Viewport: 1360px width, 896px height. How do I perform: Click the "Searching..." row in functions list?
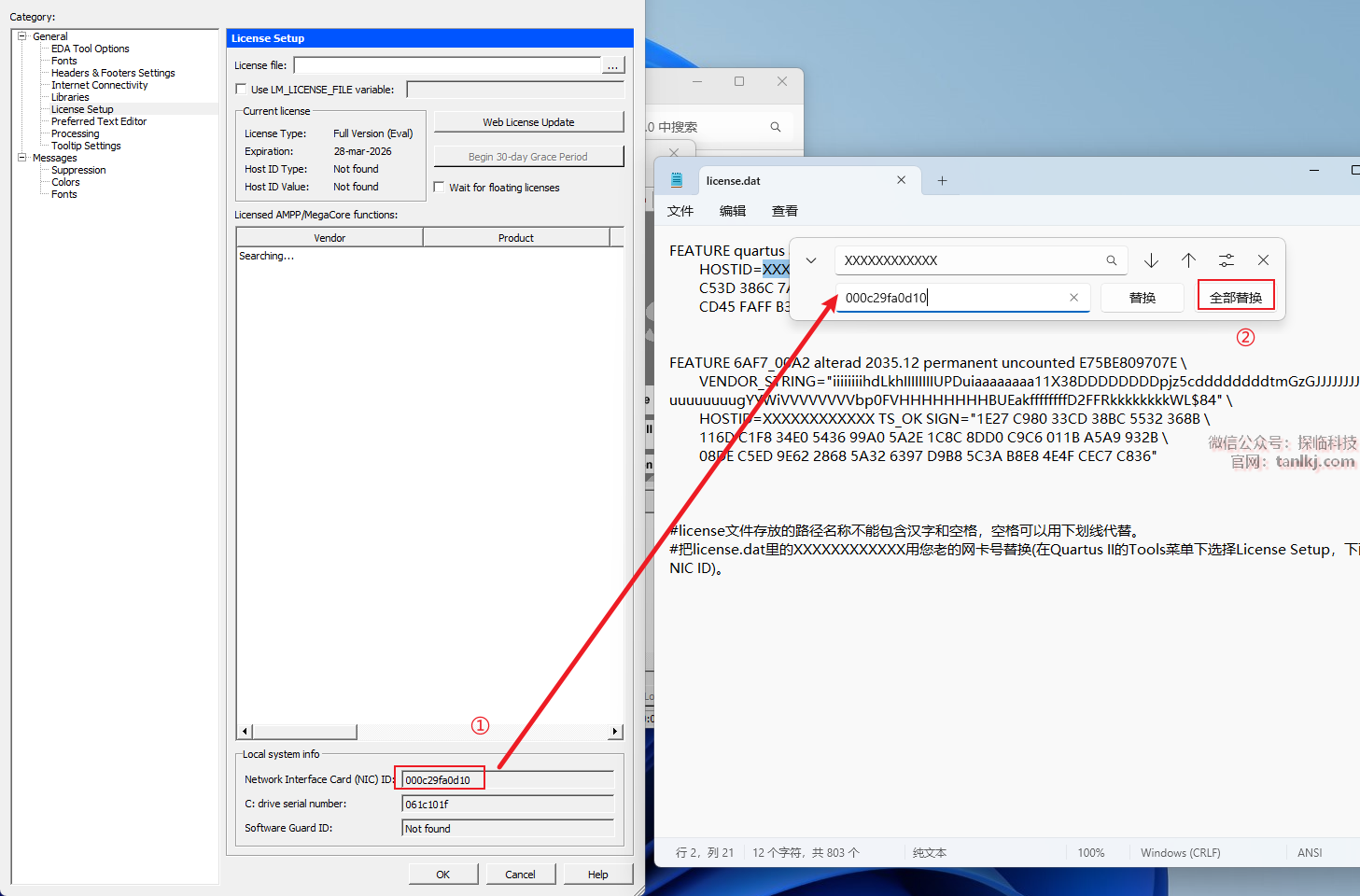pyautogui.click(x=266, y=256)
